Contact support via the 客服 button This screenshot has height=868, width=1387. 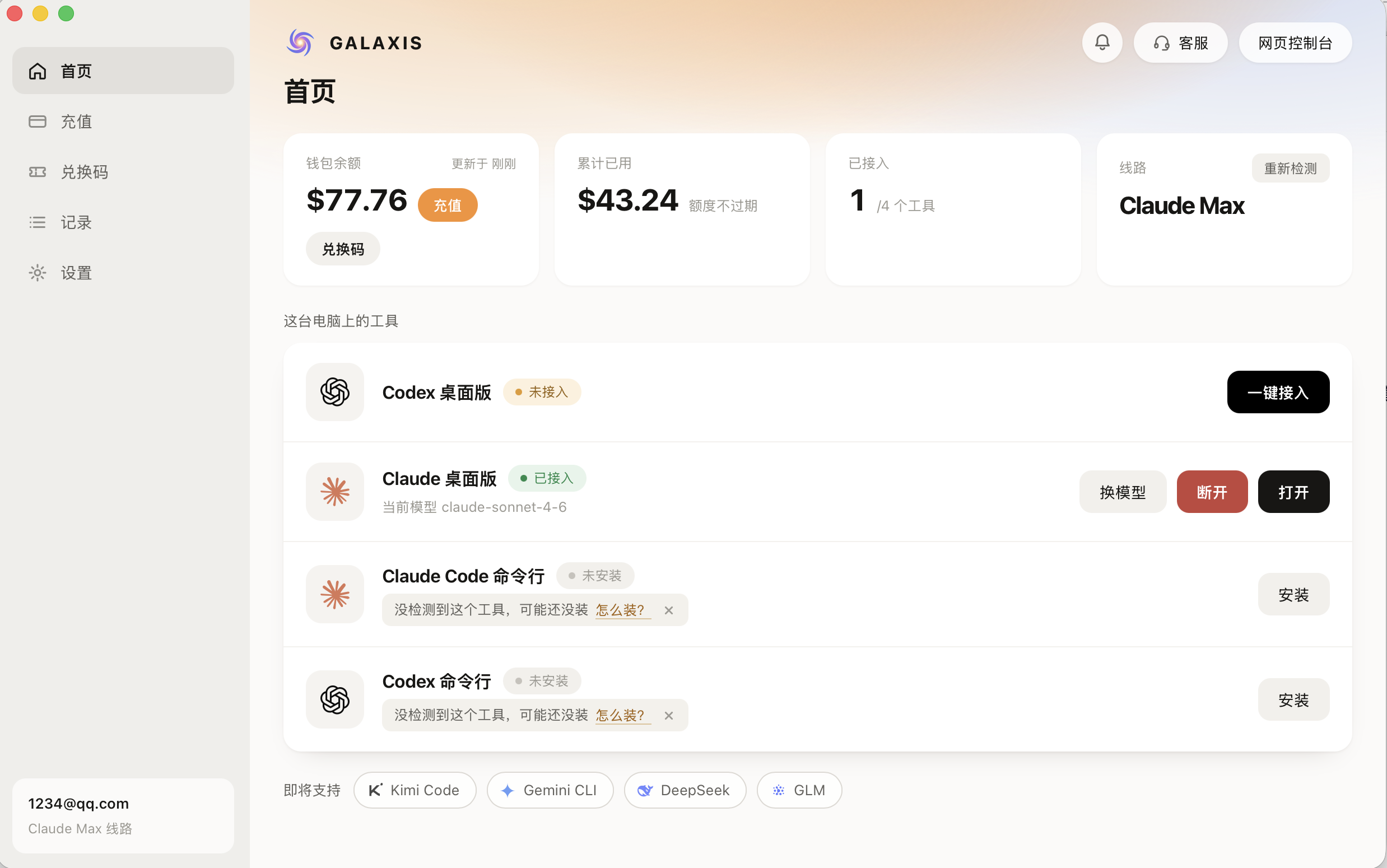pyautogui.click(x=1180, y=43)
